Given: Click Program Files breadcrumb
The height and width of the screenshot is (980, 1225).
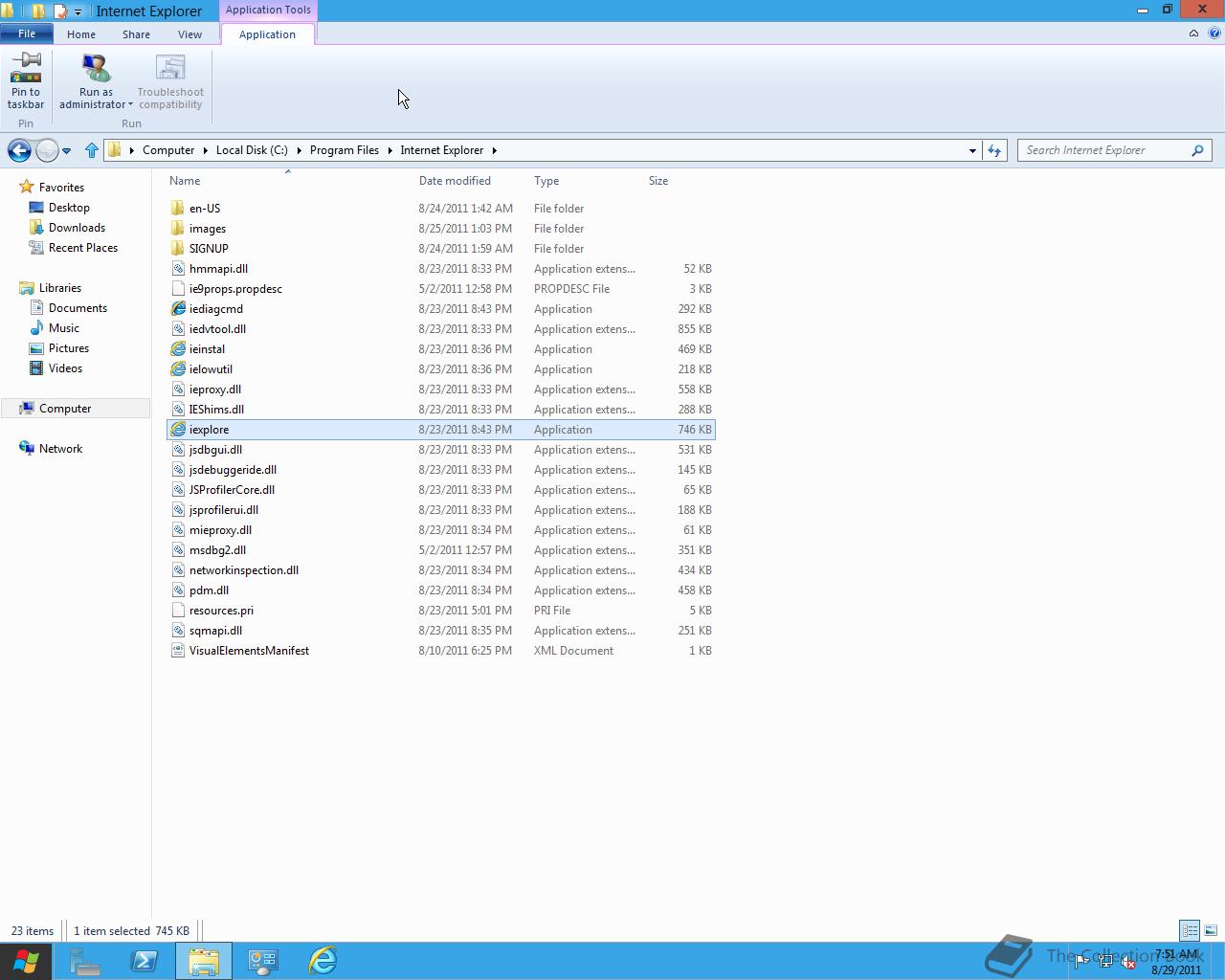Looking at the screenshot, I should click(x=345, y=150).
